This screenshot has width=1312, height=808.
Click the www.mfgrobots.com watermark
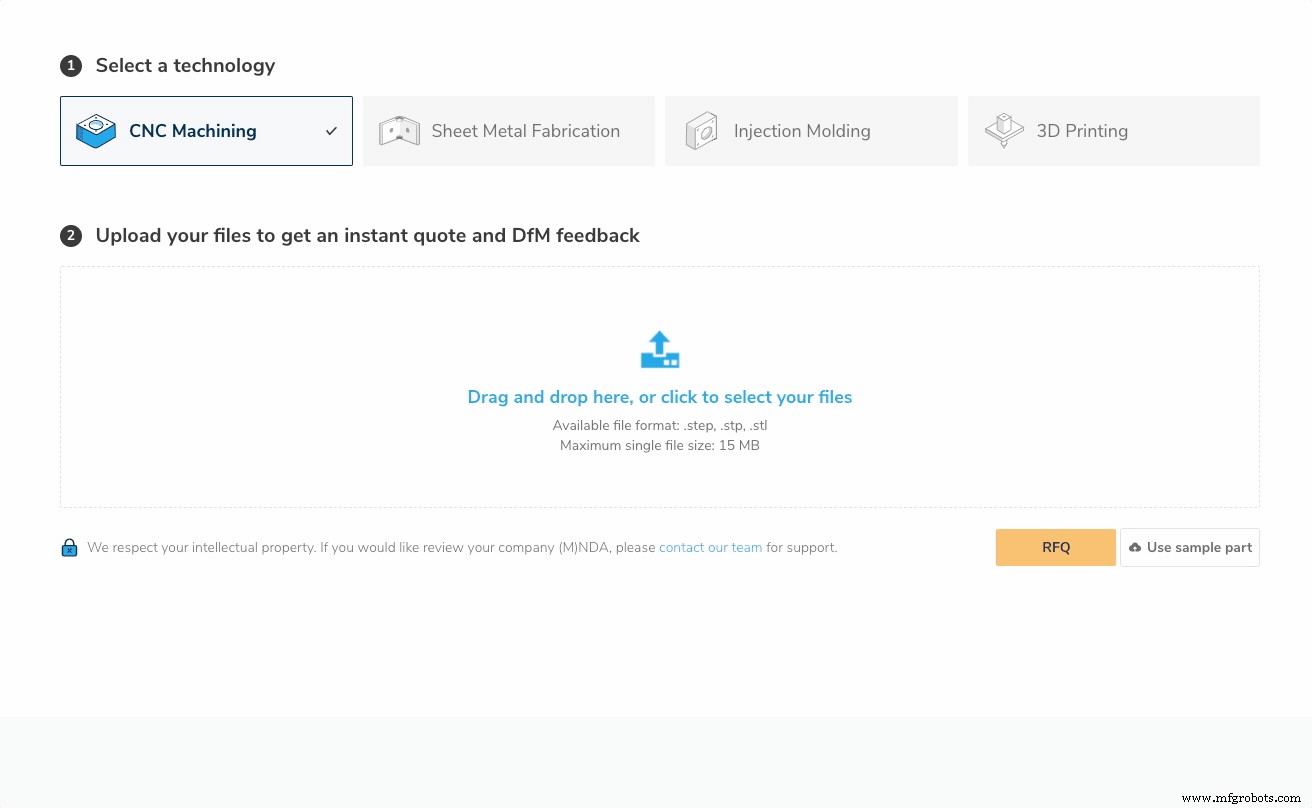tap(1240, 798)
